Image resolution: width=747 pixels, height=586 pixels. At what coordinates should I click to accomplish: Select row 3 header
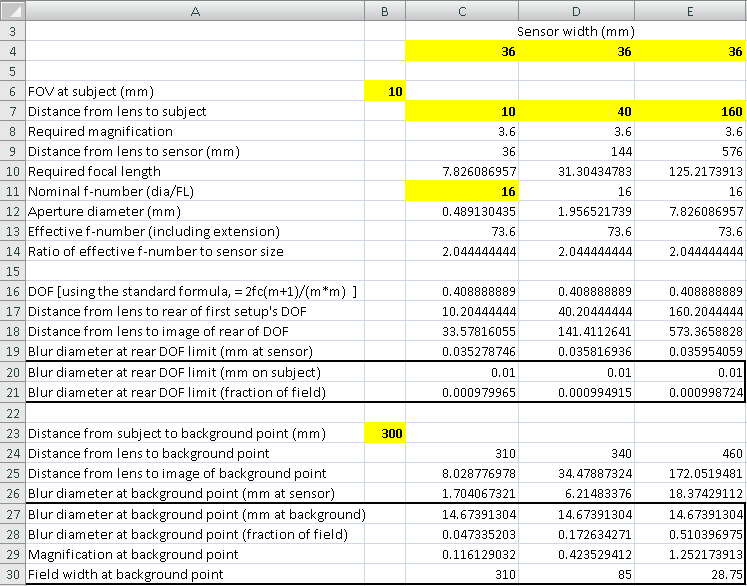pyautogui.click(x=12, y=31)
